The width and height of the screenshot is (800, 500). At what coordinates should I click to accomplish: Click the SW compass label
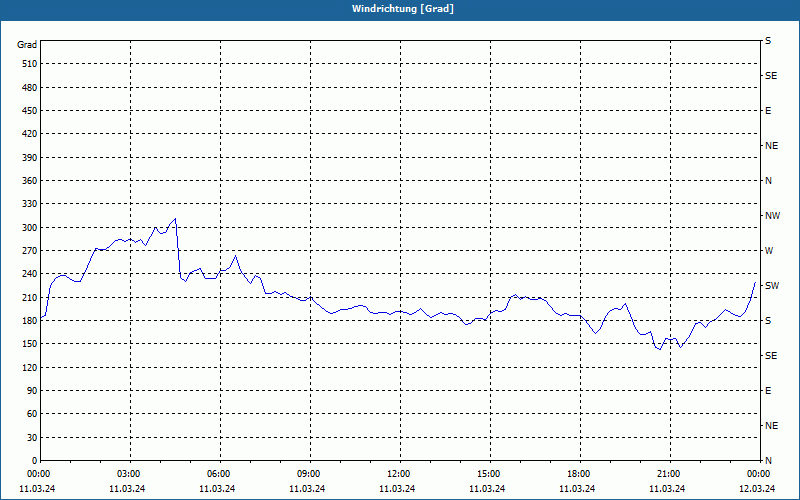[x=772, y=286]
